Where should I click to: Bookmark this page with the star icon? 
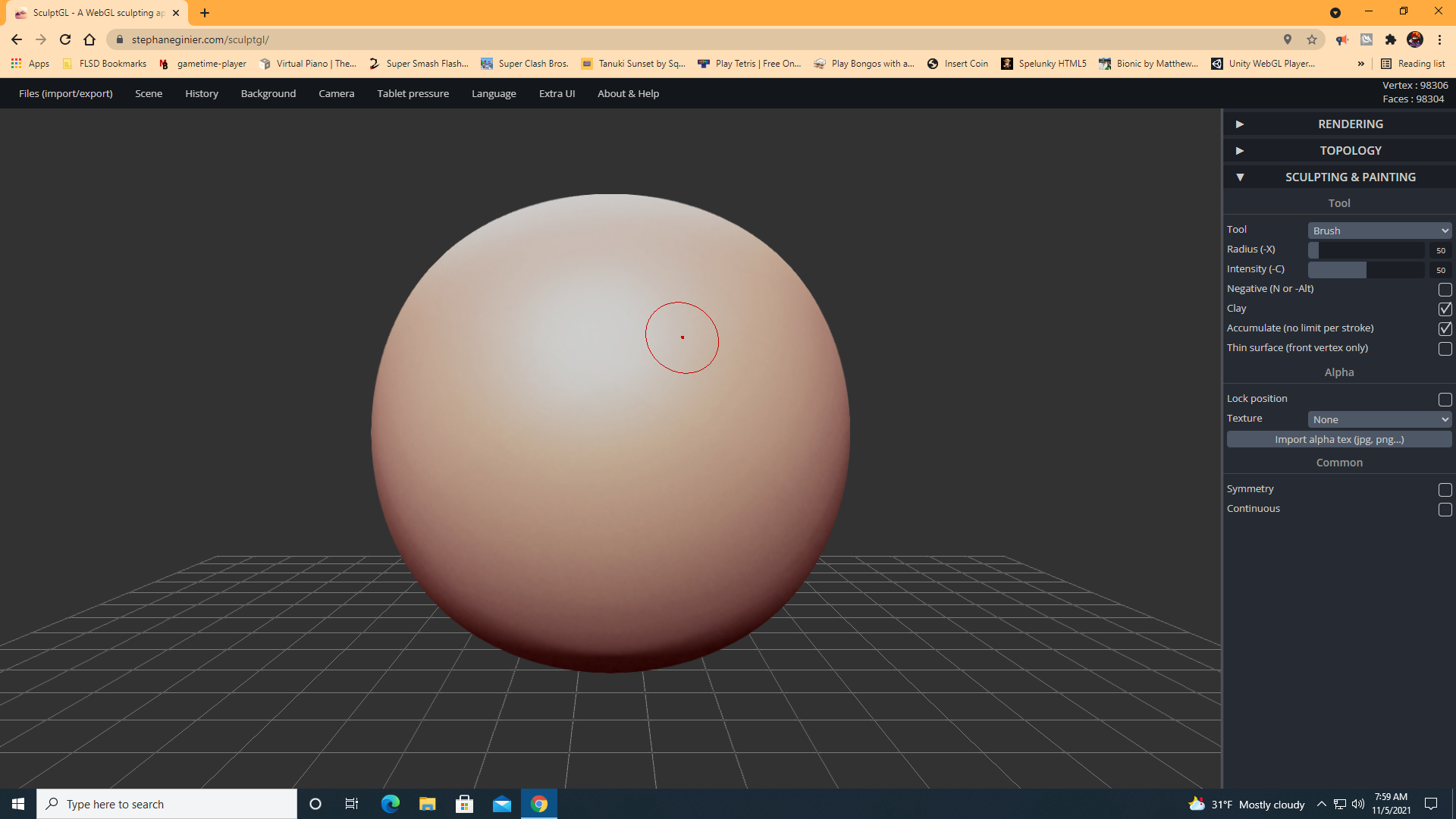[1312, 39]
